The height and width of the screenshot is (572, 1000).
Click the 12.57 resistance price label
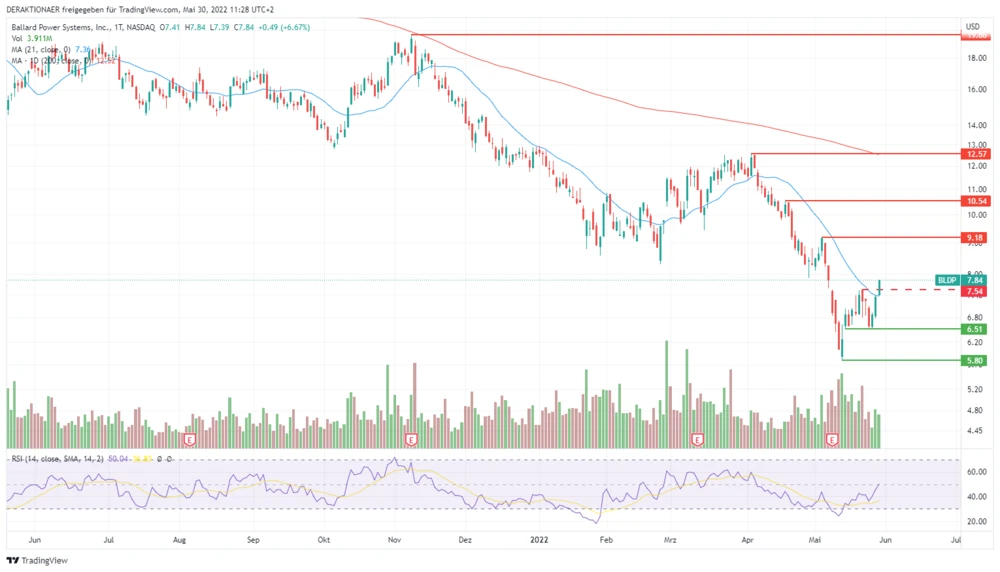click(x=975, y=154)
